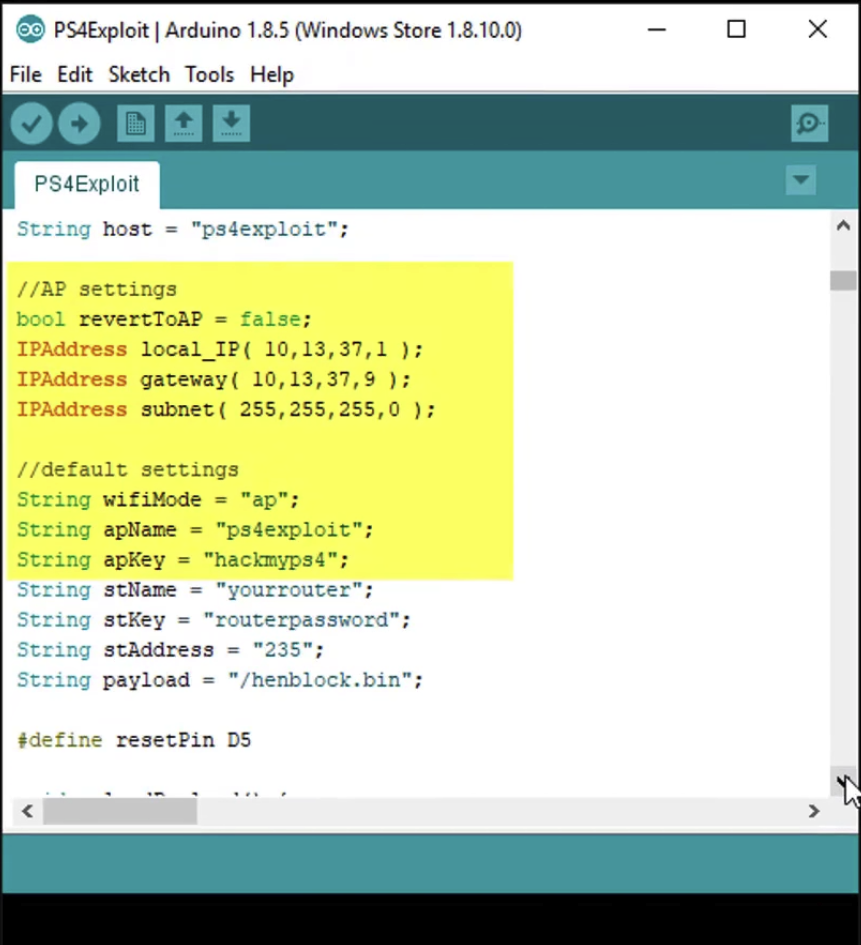This screenshot has width=861, height=945.
Task: Click the vertical scrollbar down arrow
Action: [x=843, y=780]
